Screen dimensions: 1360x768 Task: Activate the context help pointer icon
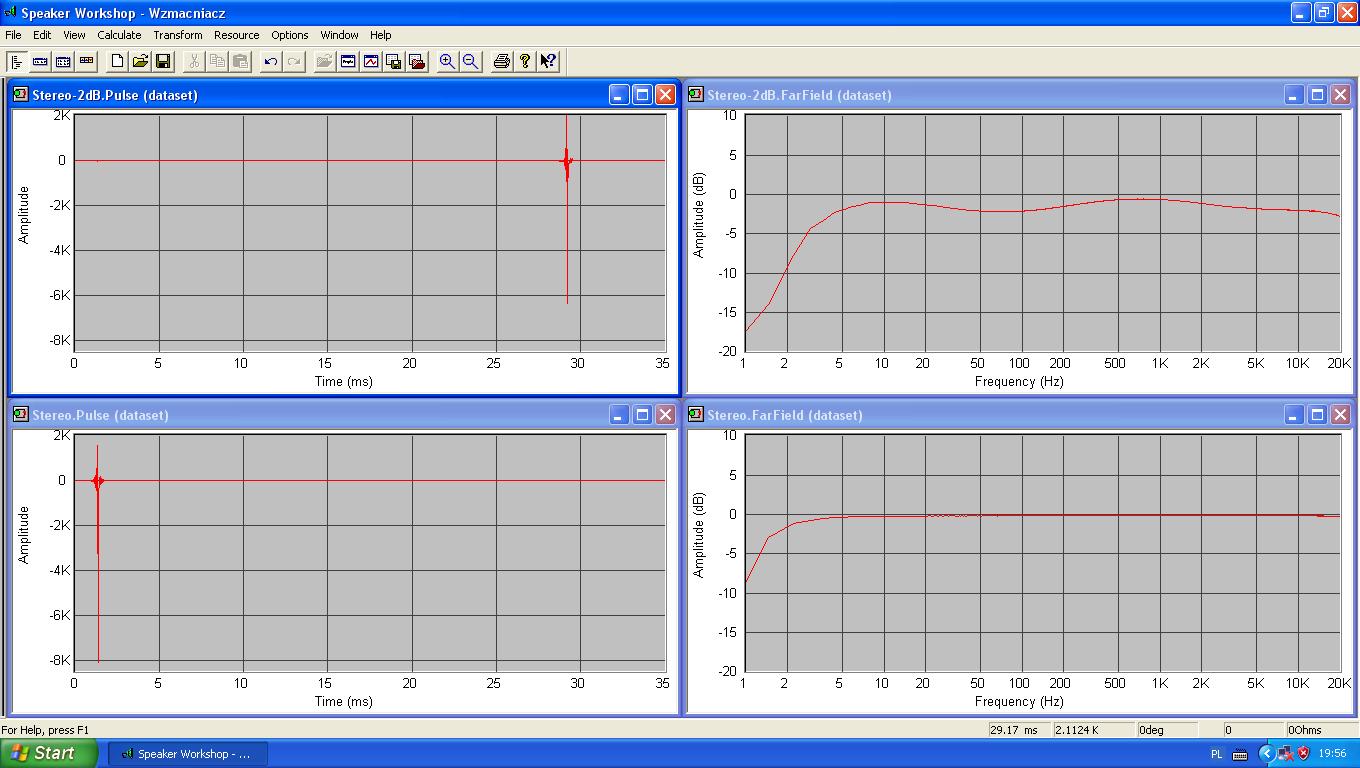click(548, 61)
